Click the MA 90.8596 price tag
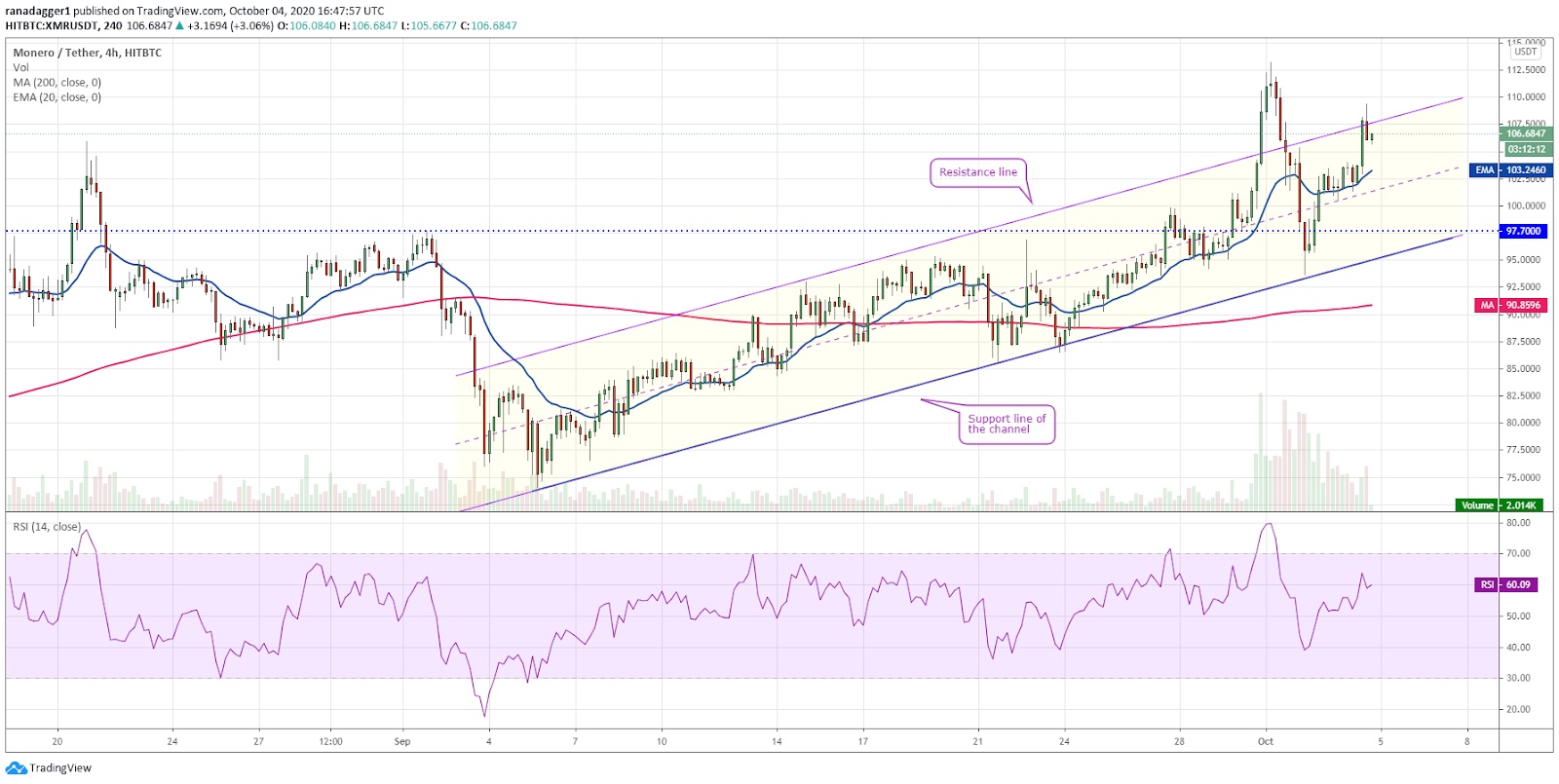 (x=1512, y=305)
